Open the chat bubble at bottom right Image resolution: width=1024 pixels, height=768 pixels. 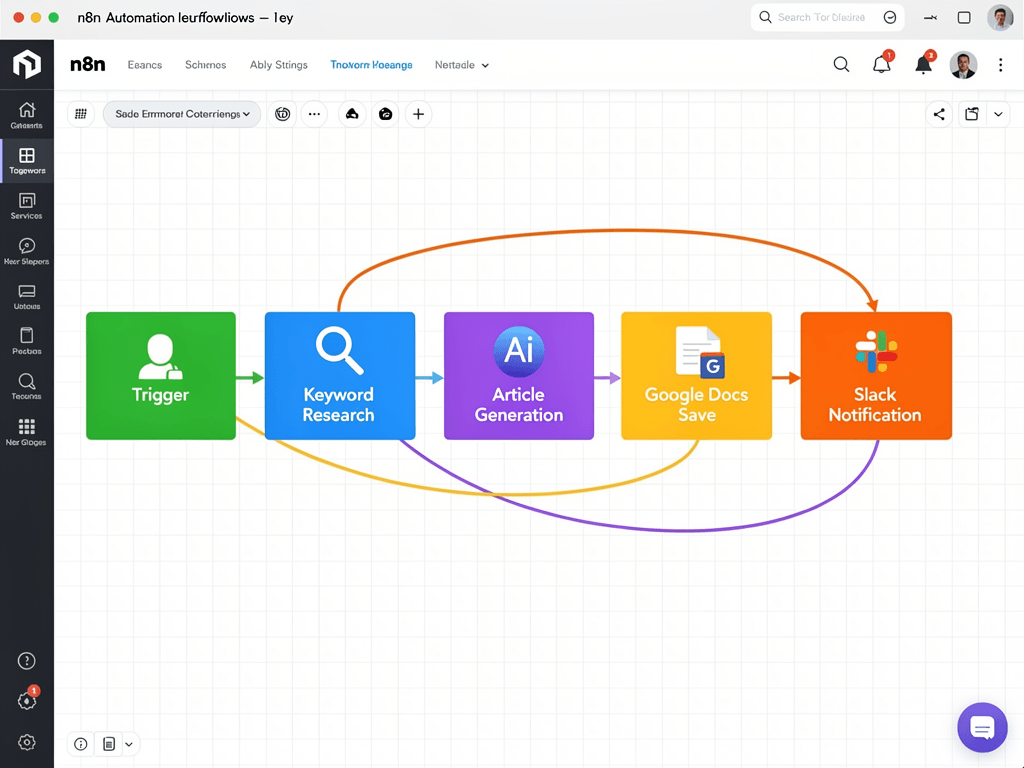pos(982,727)
